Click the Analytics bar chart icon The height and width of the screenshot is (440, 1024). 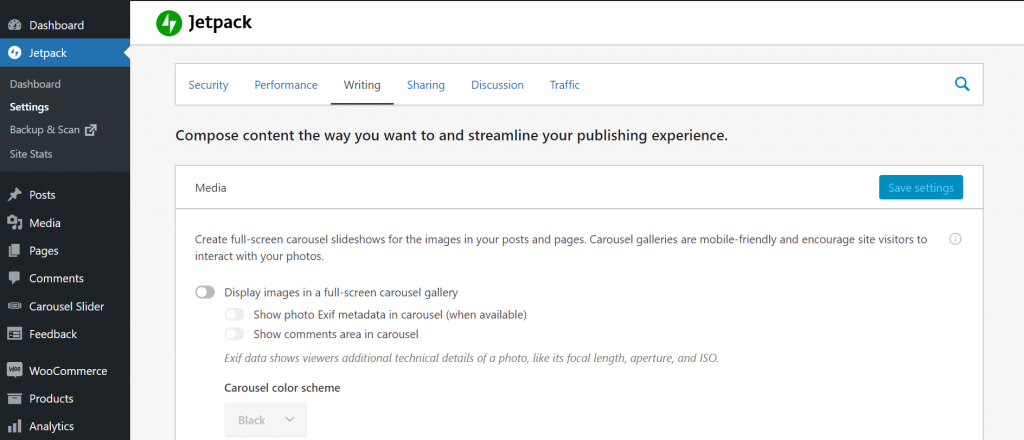click(14, 426)
